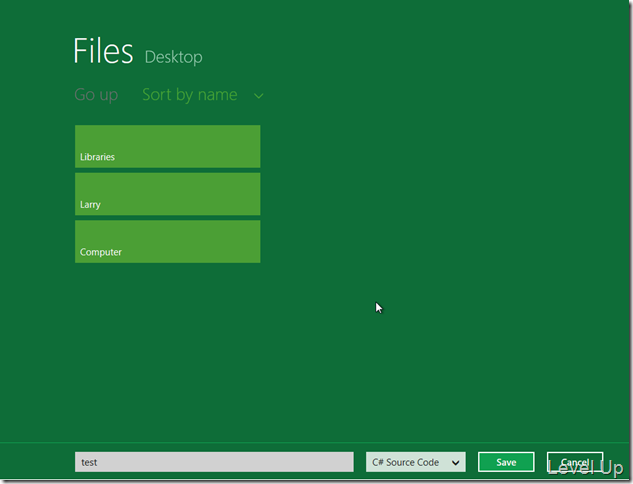633x484 pixels.
Task: Click the Save button
Action: tap(506, 462)
